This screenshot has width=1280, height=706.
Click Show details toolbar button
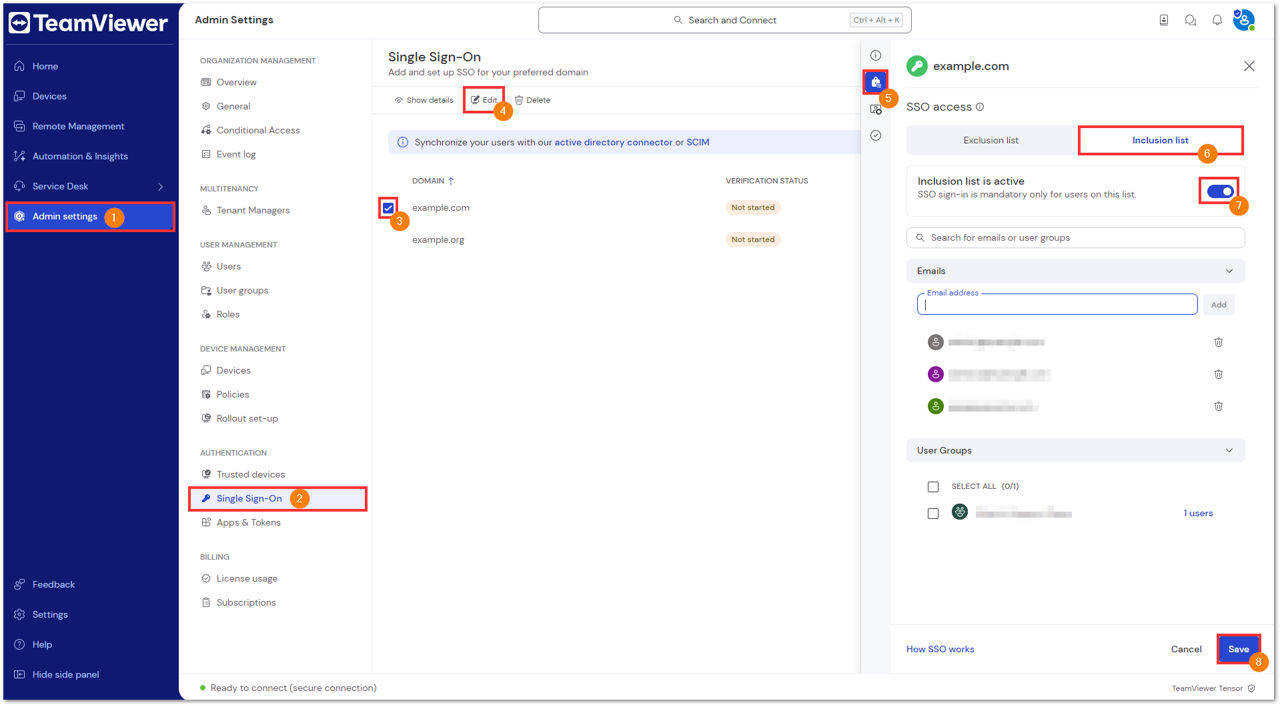[x=424, y=100]
